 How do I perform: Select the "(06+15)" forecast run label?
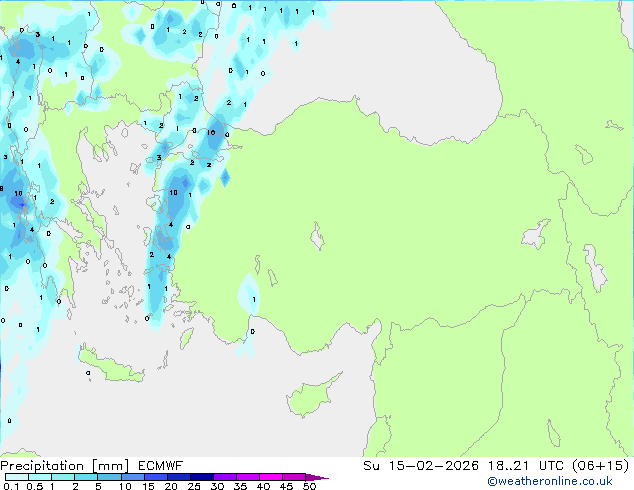tap(600, 466)
